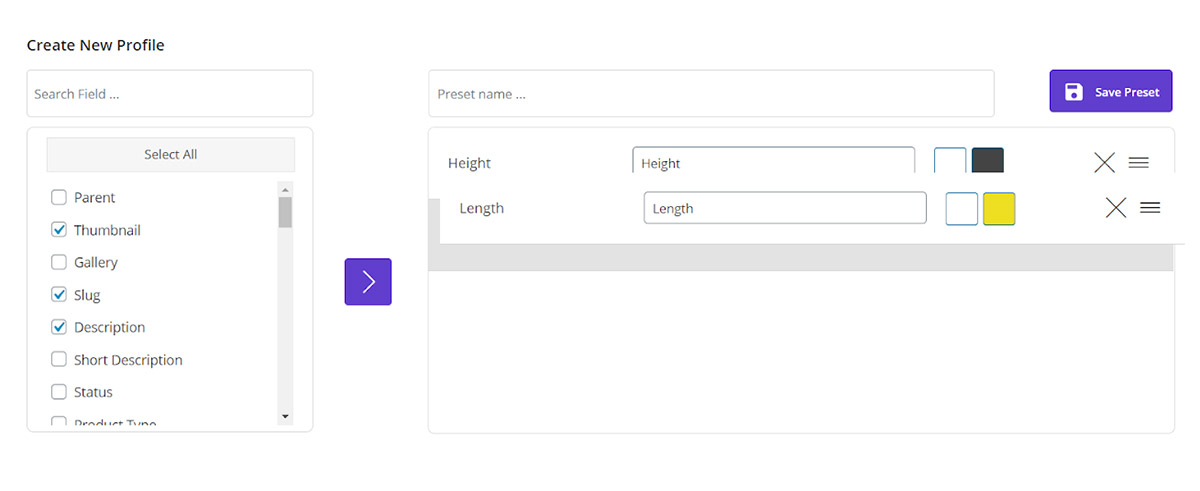Image resolution: width=1200 pixels, height=491 pixels.
Task: Click the Select All button
Action: [170, 155]
